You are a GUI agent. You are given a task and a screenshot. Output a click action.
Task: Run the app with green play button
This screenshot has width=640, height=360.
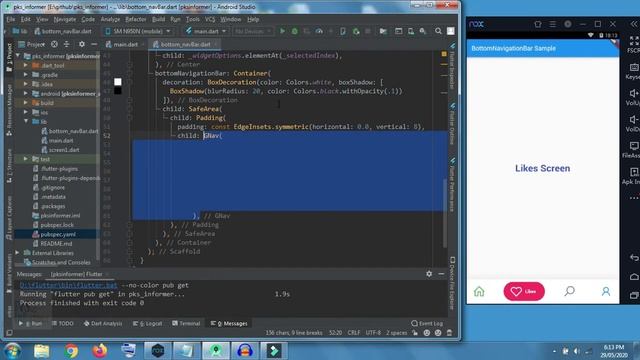[282, 31]
